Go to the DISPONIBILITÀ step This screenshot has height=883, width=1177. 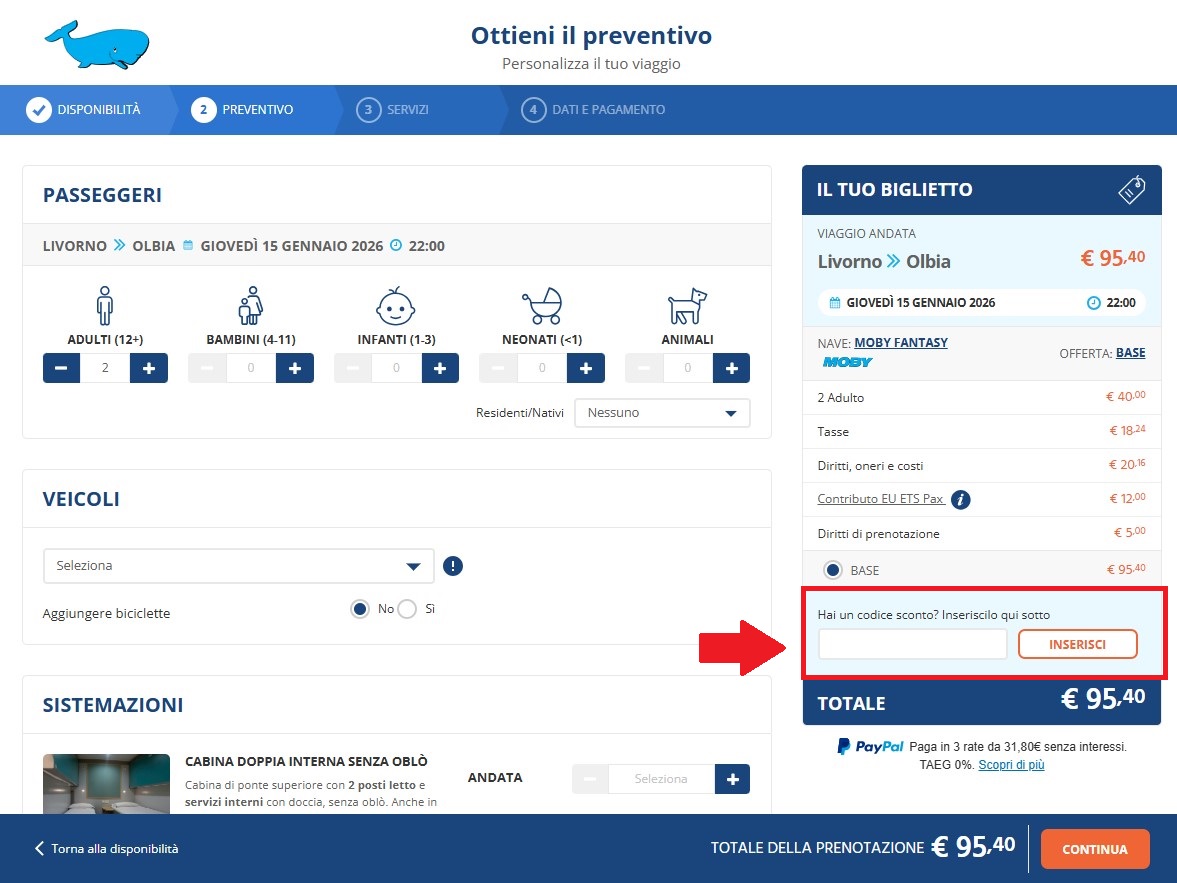[85, 109]
